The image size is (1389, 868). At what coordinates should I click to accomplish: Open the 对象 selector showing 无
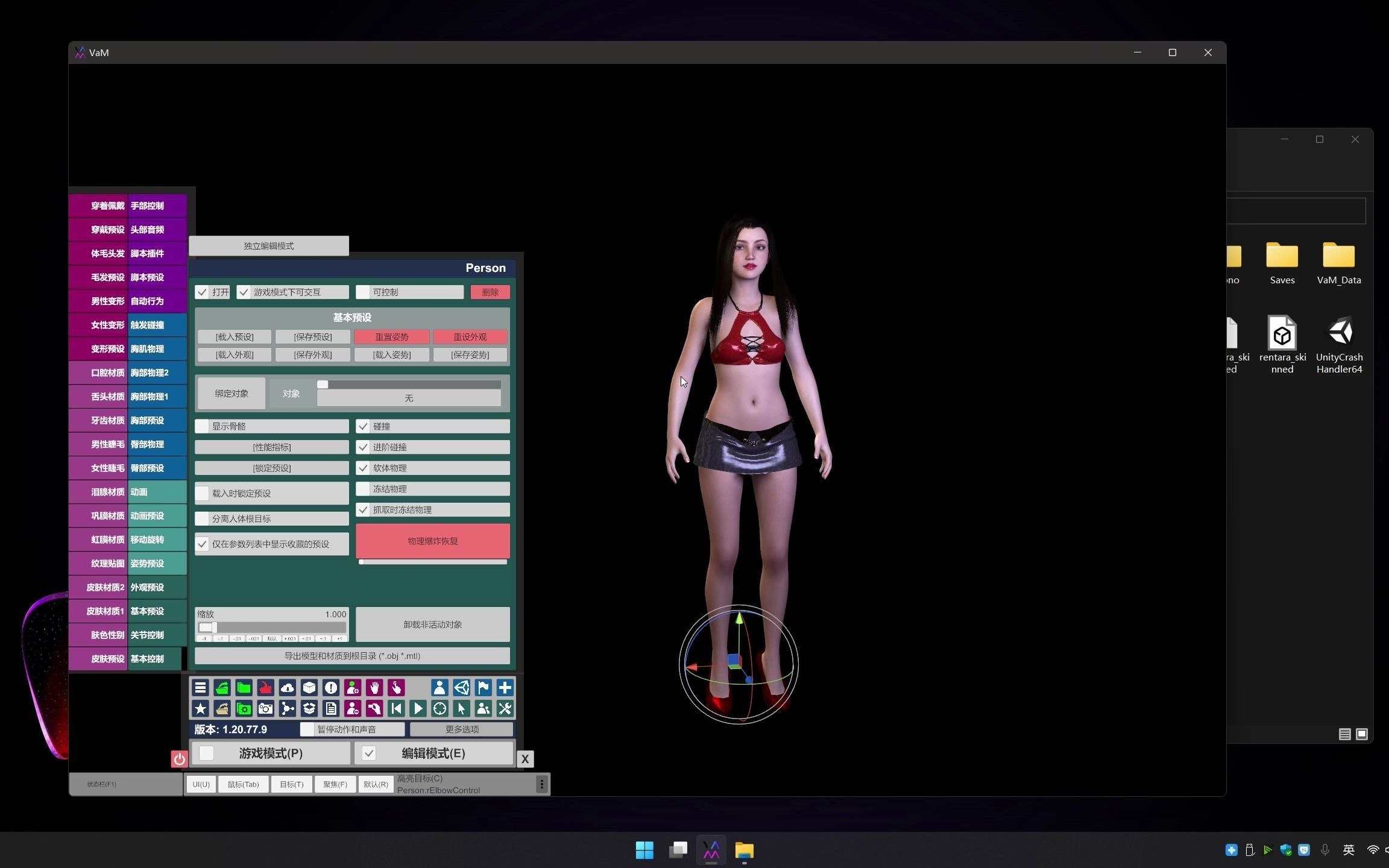click(x=409, y=398)
